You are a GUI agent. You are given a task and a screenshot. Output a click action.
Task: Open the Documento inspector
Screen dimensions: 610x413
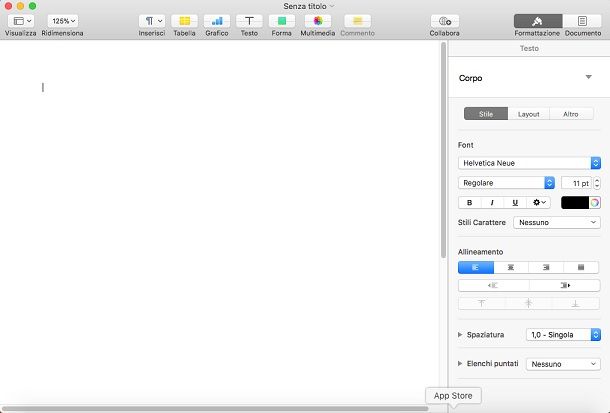[x=582, y=21]
